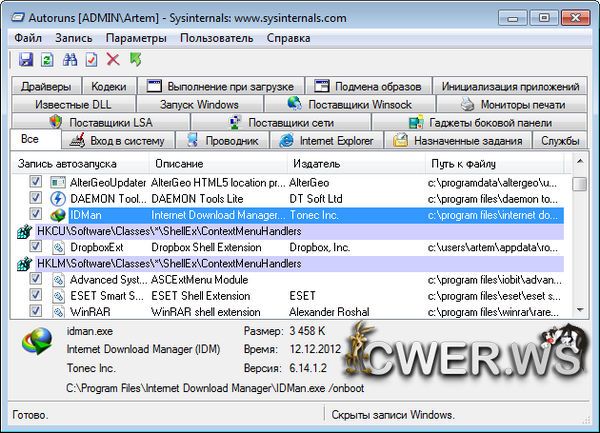Disable the ESET Smart Security entry checkbox
600x433 pixels.
(36, 296)
